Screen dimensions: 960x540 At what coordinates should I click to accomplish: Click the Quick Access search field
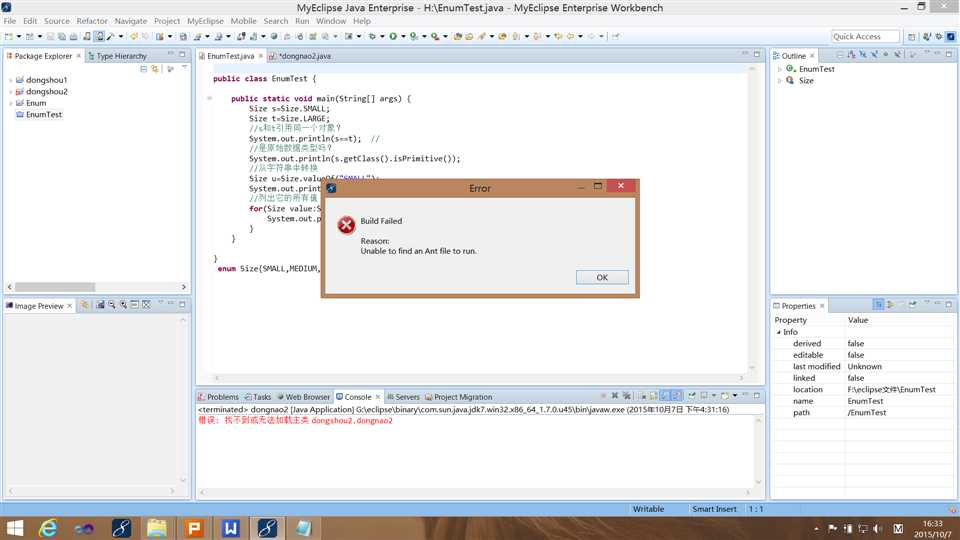865,37
